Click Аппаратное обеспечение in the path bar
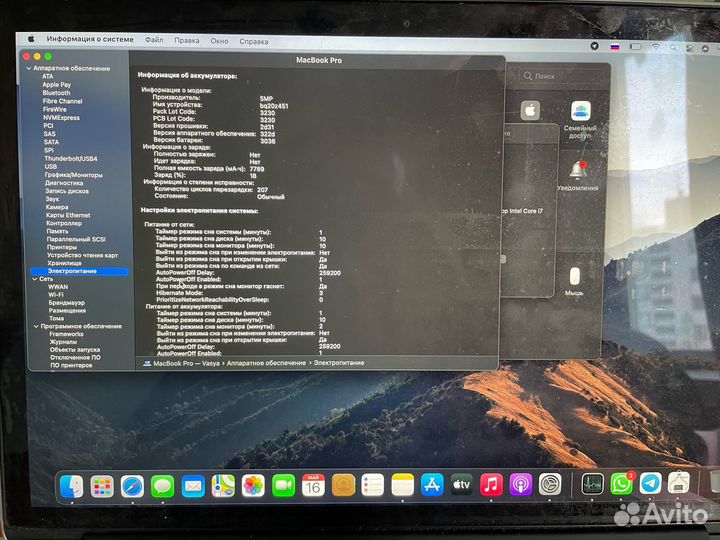Viewport: 720px width, 540px height. (x=266, y=363)
